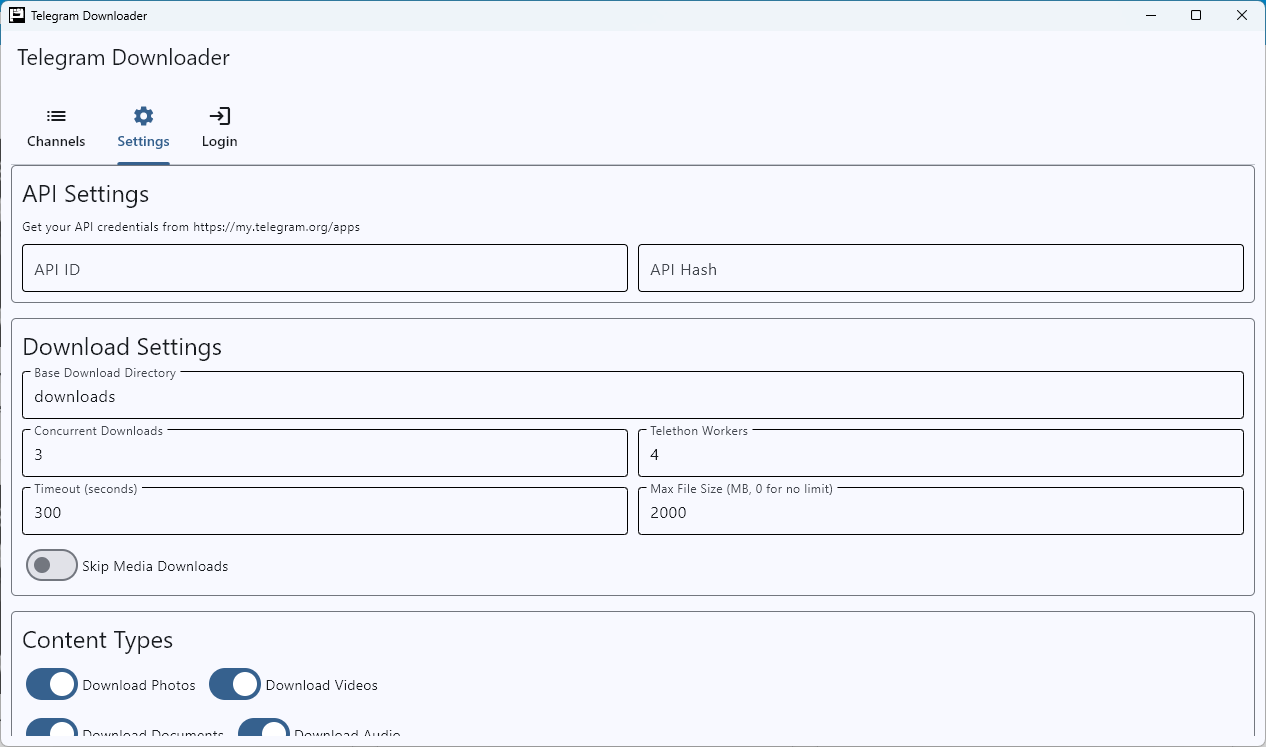Edit the Timeout seconds value
Image resolution: width=1266 pixels, height=747 pixels.
(324, 511)
